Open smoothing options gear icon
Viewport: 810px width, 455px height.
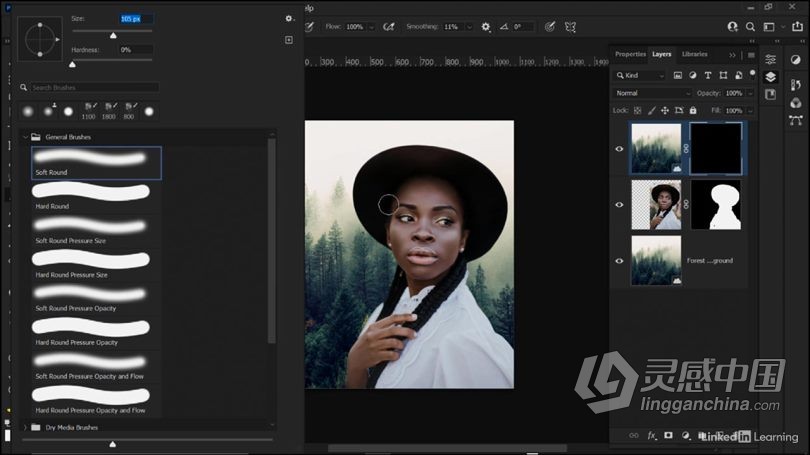[486, 27]
